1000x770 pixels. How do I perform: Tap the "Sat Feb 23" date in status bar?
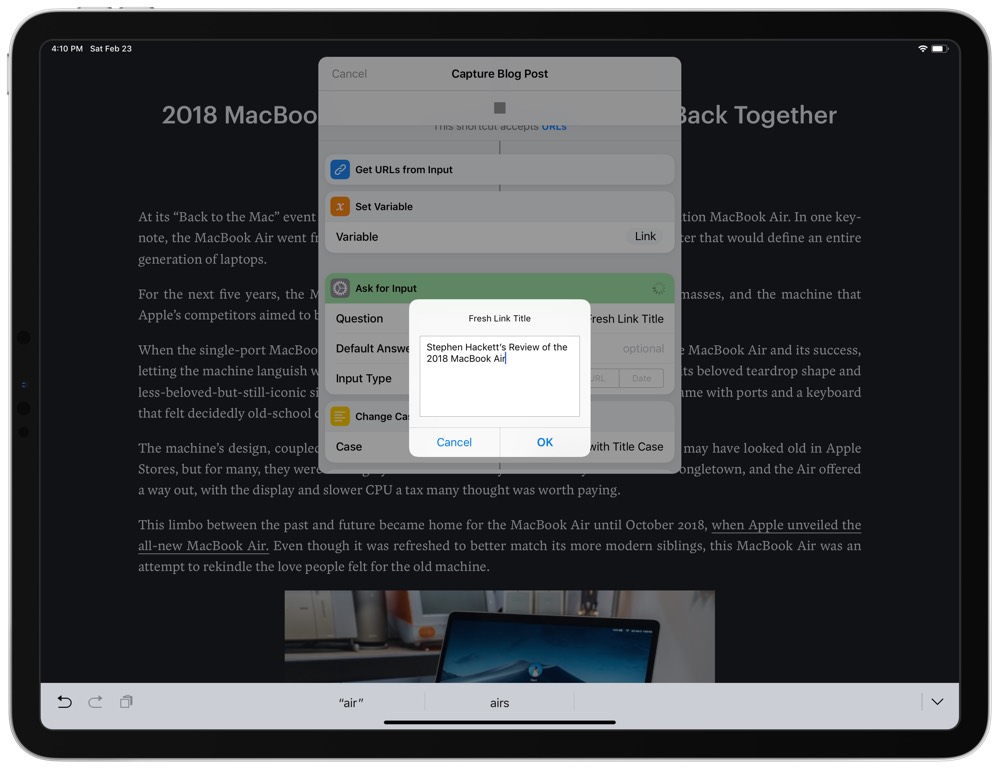tap(111, 48)
